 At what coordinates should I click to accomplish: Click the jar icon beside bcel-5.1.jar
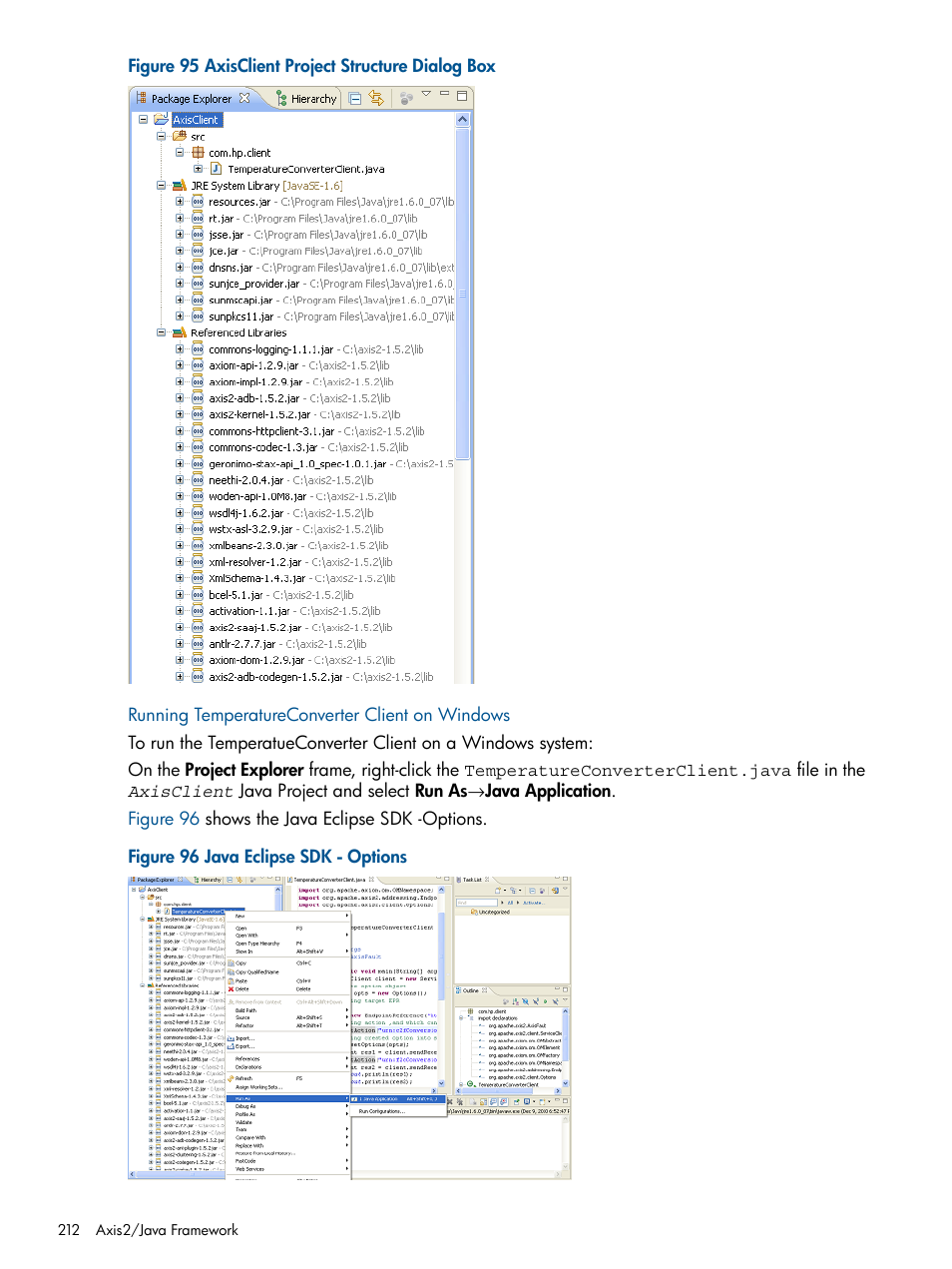[x=198, y=595]
